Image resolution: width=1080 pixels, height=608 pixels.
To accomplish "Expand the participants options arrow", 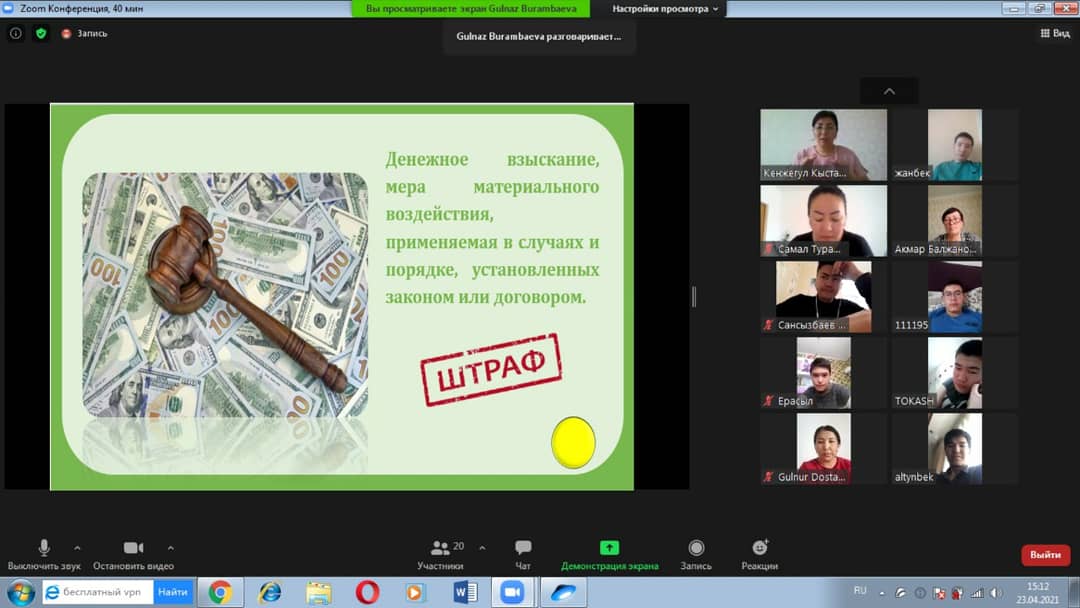I will click(x=482, y=548).
